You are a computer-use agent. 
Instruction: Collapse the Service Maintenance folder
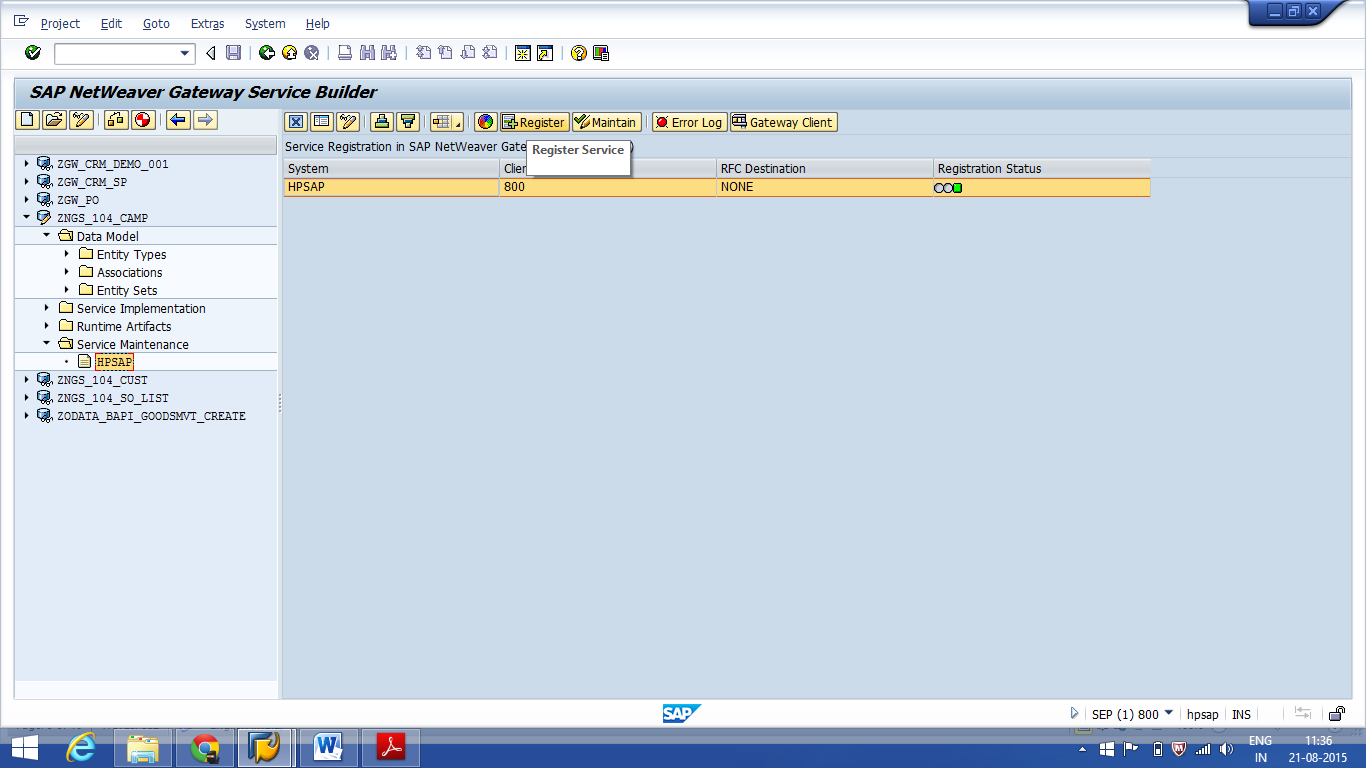coord(47,343)
